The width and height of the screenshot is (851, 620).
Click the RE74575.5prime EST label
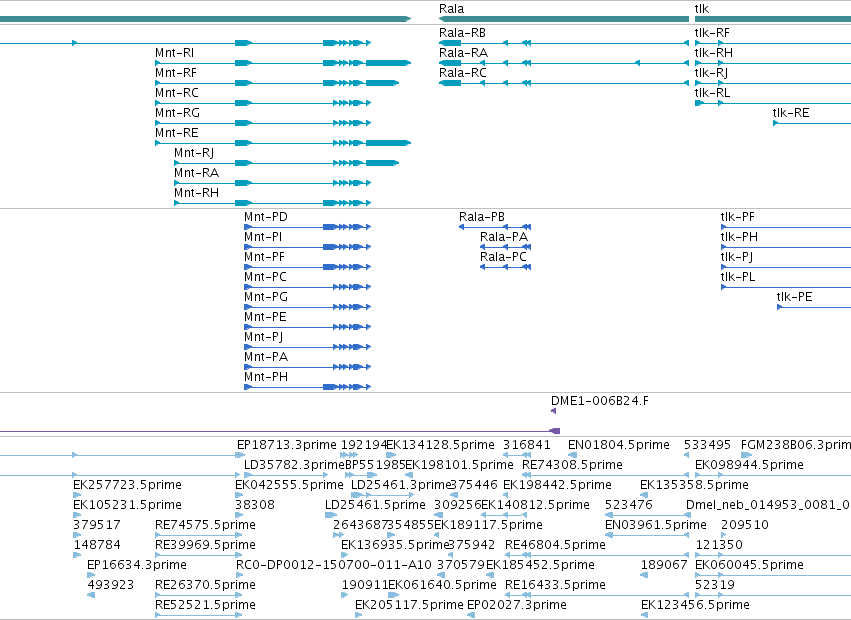click(x=205, y=525)
